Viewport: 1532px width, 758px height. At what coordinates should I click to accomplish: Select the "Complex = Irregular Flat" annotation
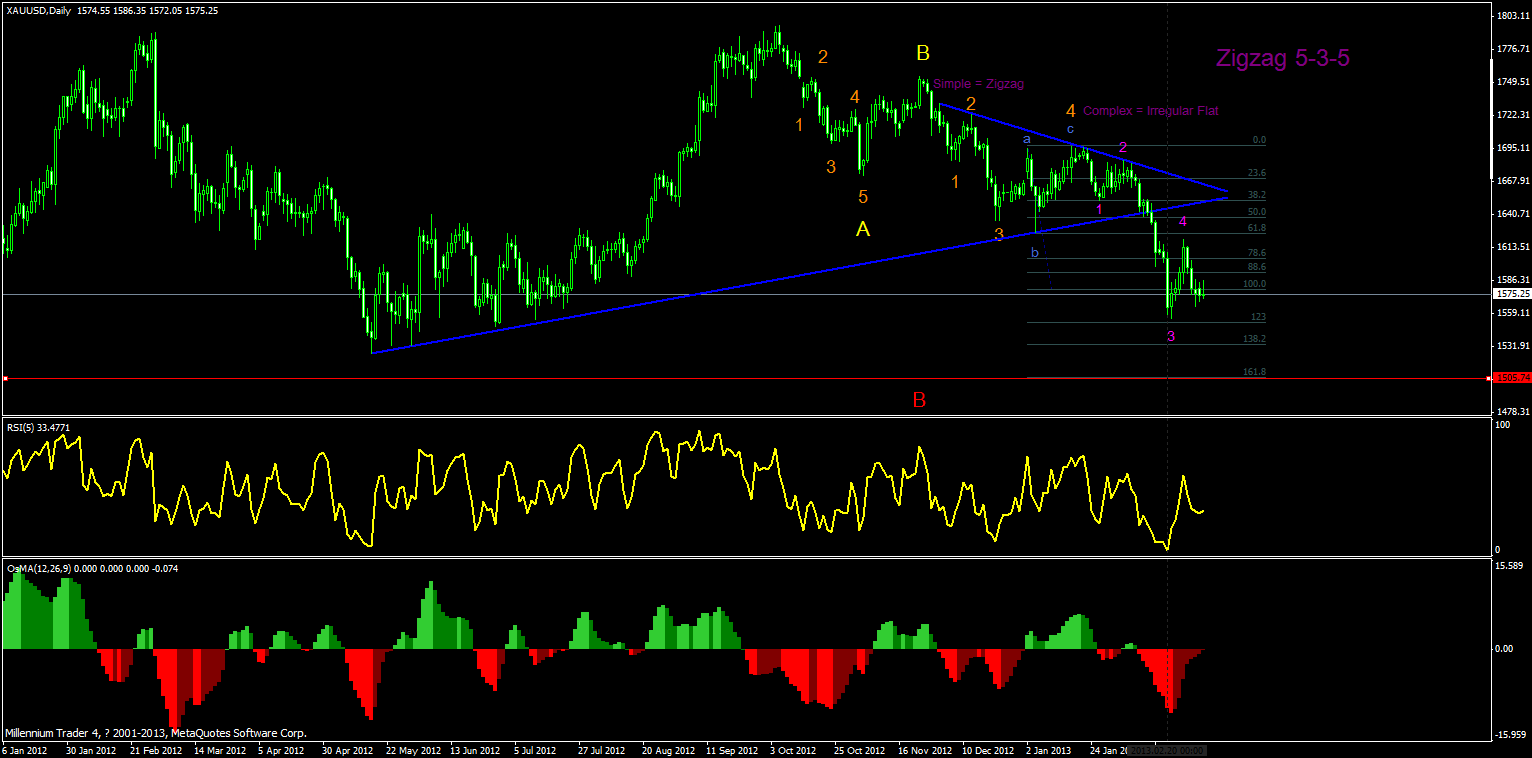[x=1151, y=111]
